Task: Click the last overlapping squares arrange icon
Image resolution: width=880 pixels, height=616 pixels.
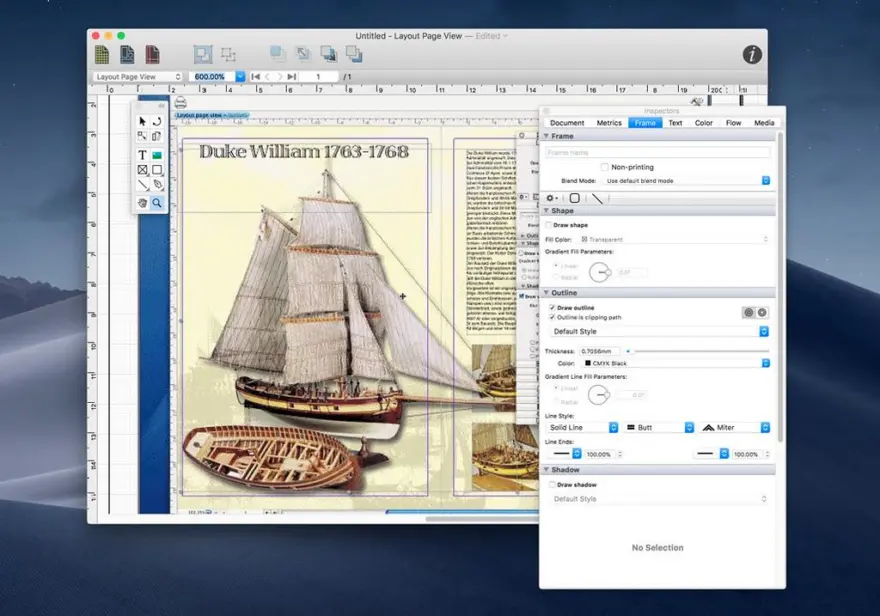Action: [x=354, y=54]
